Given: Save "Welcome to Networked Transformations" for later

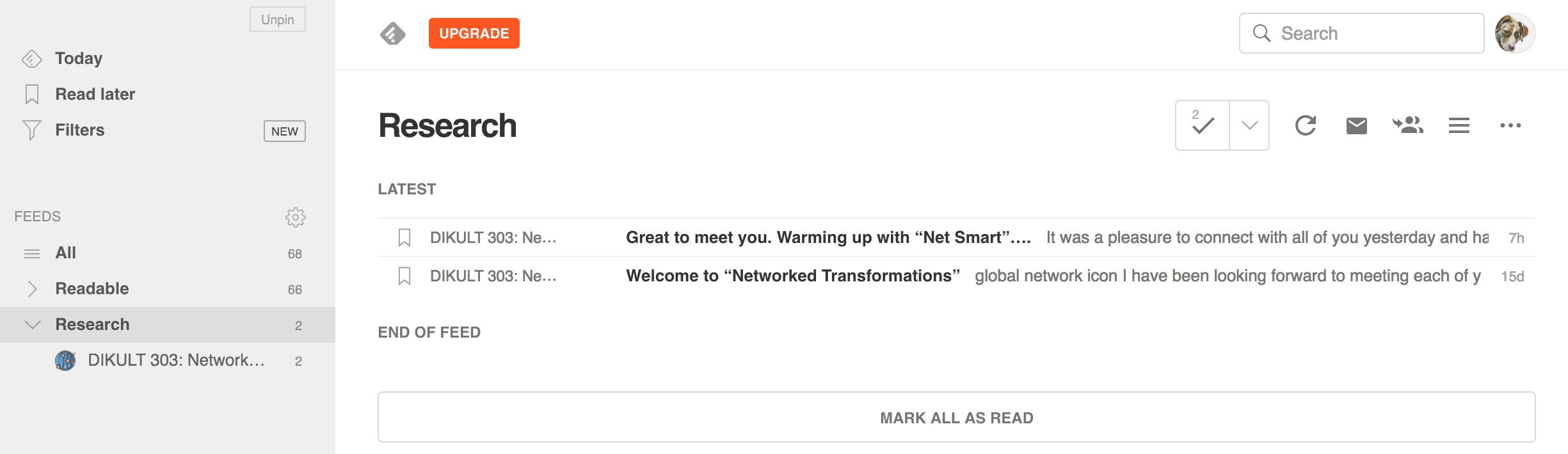Looking at the screenshot, I should point(404,276).
